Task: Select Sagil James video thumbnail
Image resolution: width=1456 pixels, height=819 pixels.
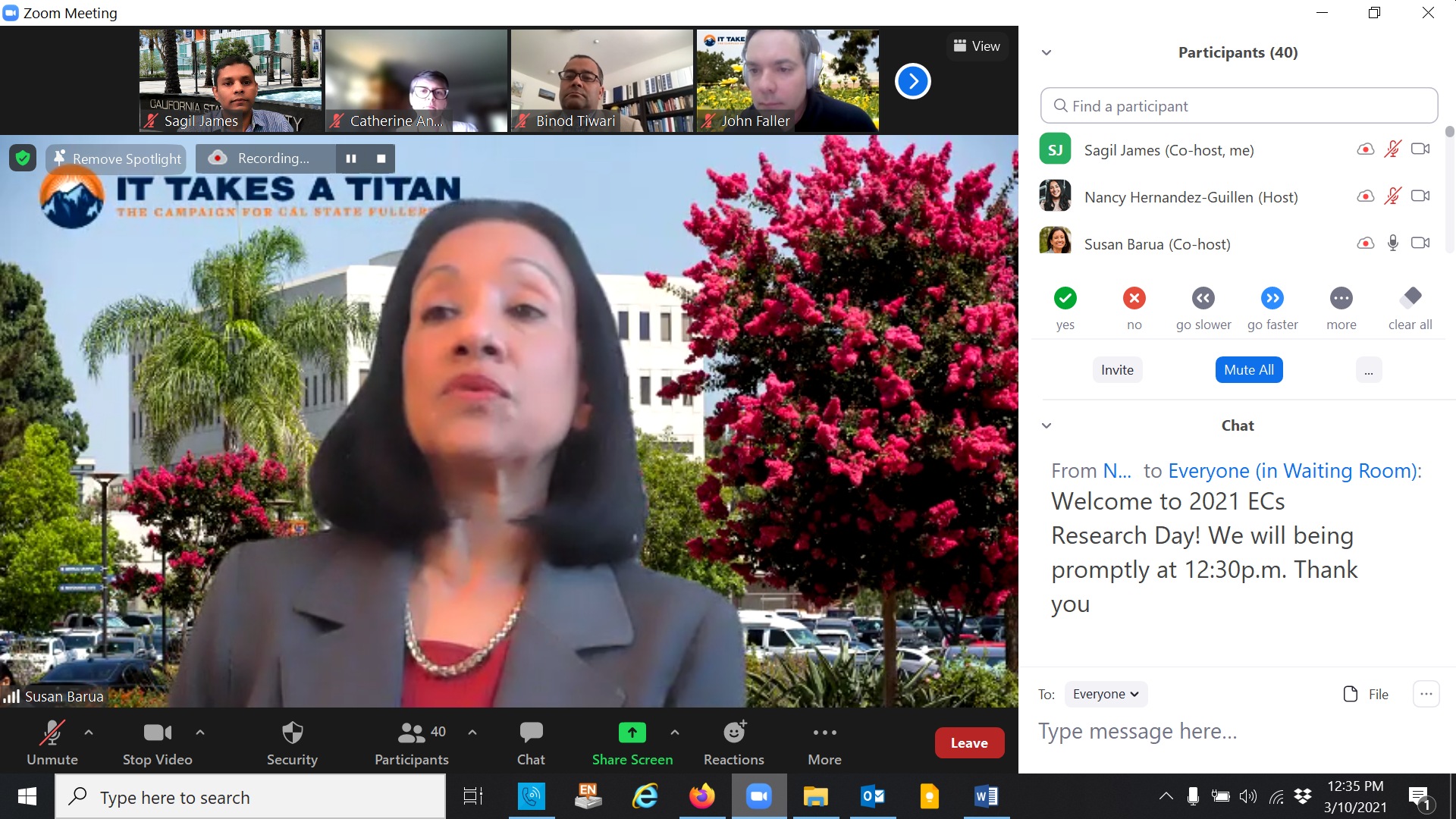Action: tap(231, 80)
